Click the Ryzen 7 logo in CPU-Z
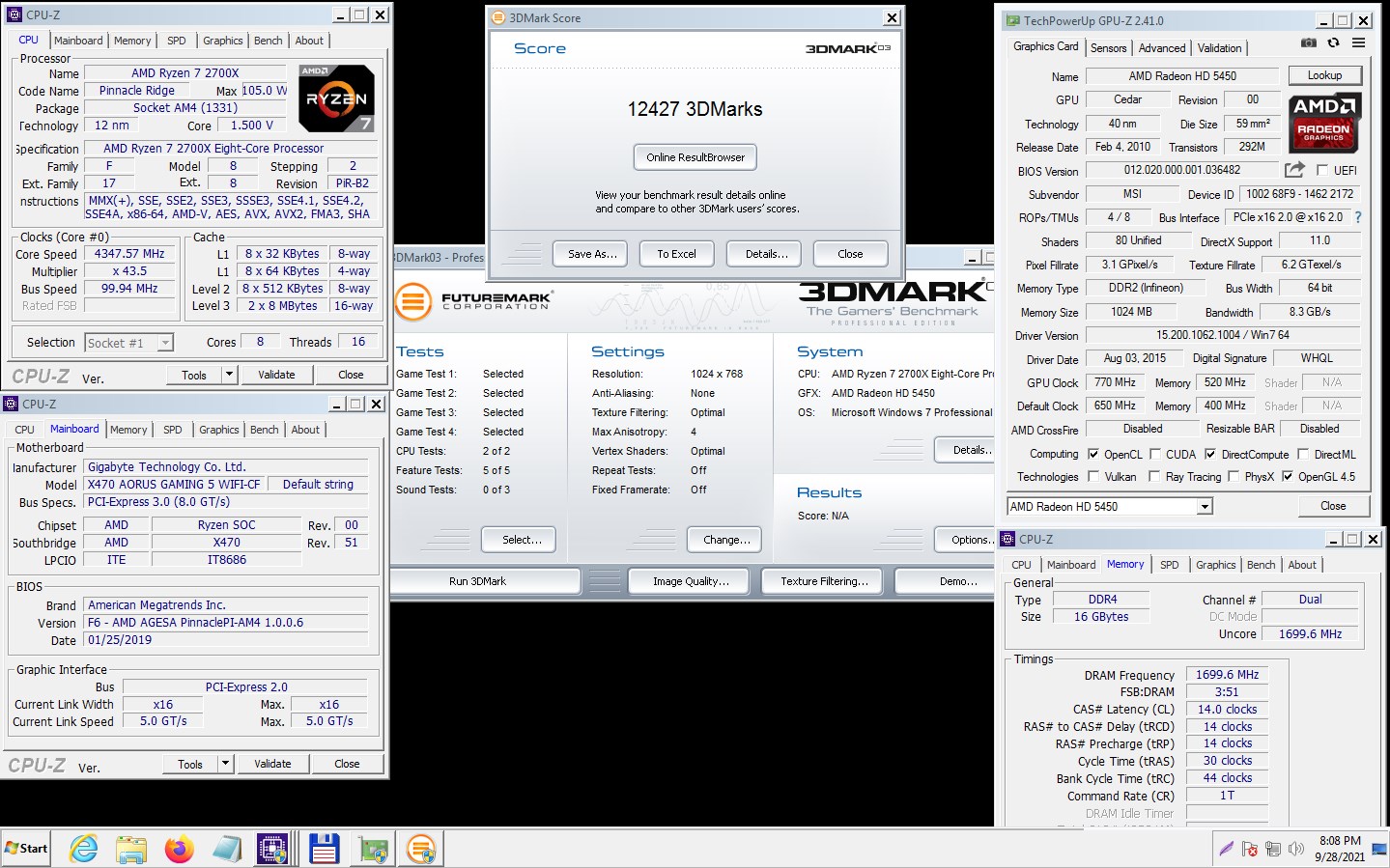The width and height of the screenshot is (1390, 868). pyautogui.click(x=335, y=98)
